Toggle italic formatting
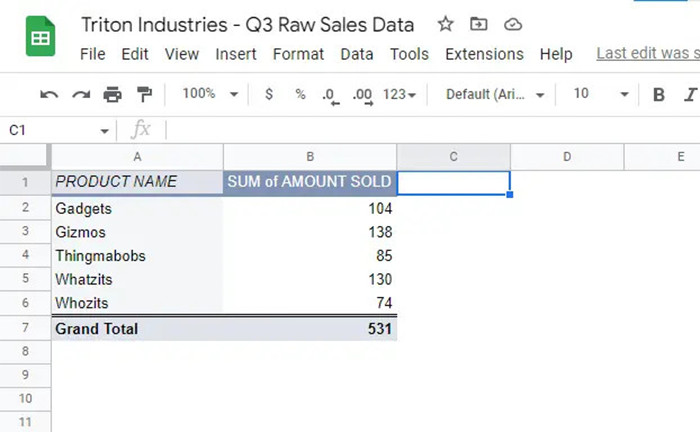 pyautogui.click(x=689, y=95)
